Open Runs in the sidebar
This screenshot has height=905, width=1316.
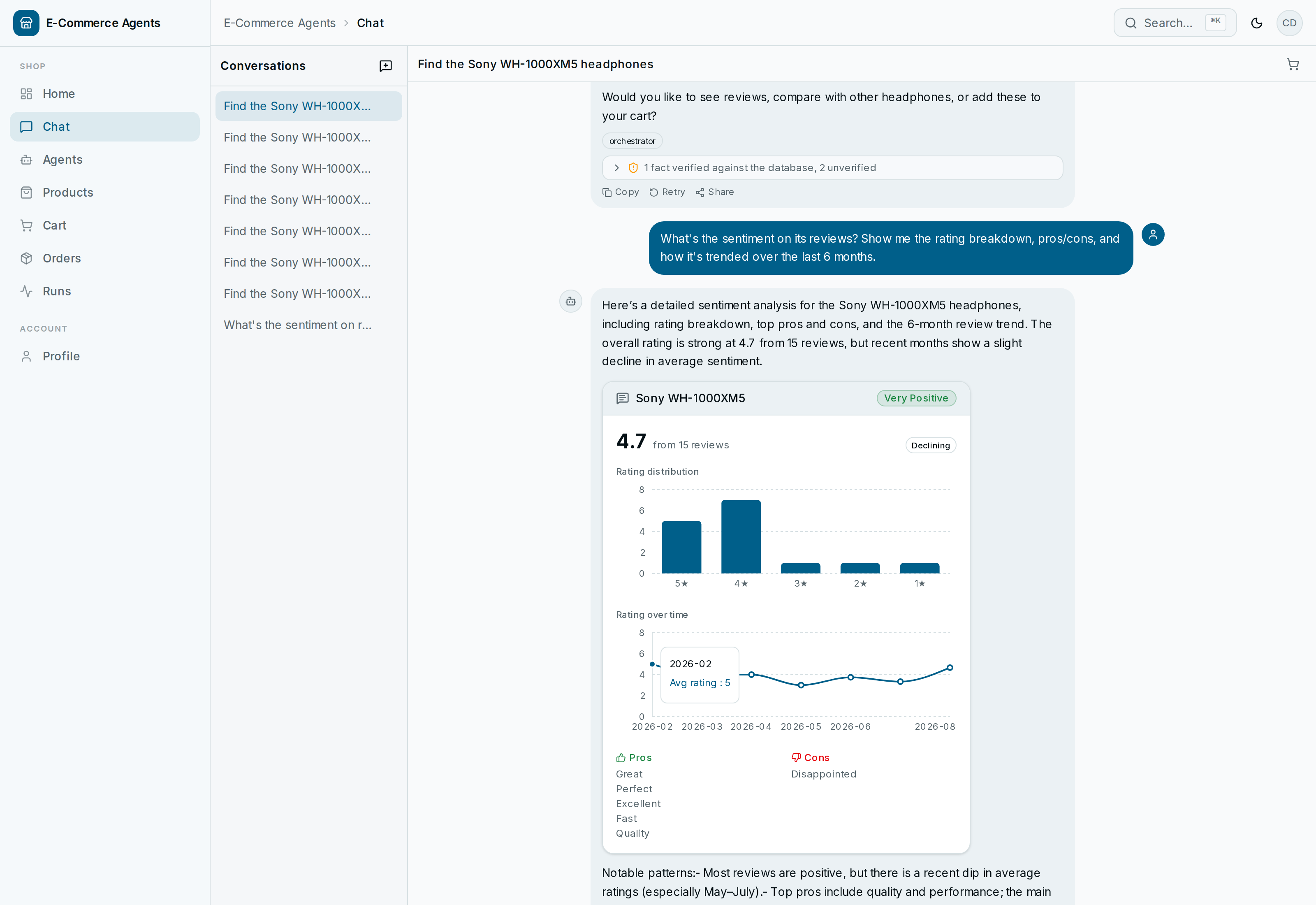coord(105,291)
